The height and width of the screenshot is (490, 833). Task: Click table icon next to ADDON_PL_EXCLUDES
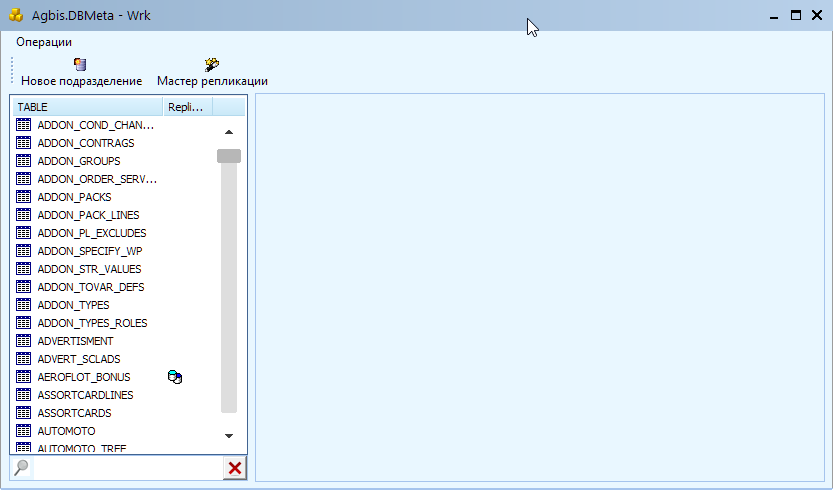(x=23, y=233)
